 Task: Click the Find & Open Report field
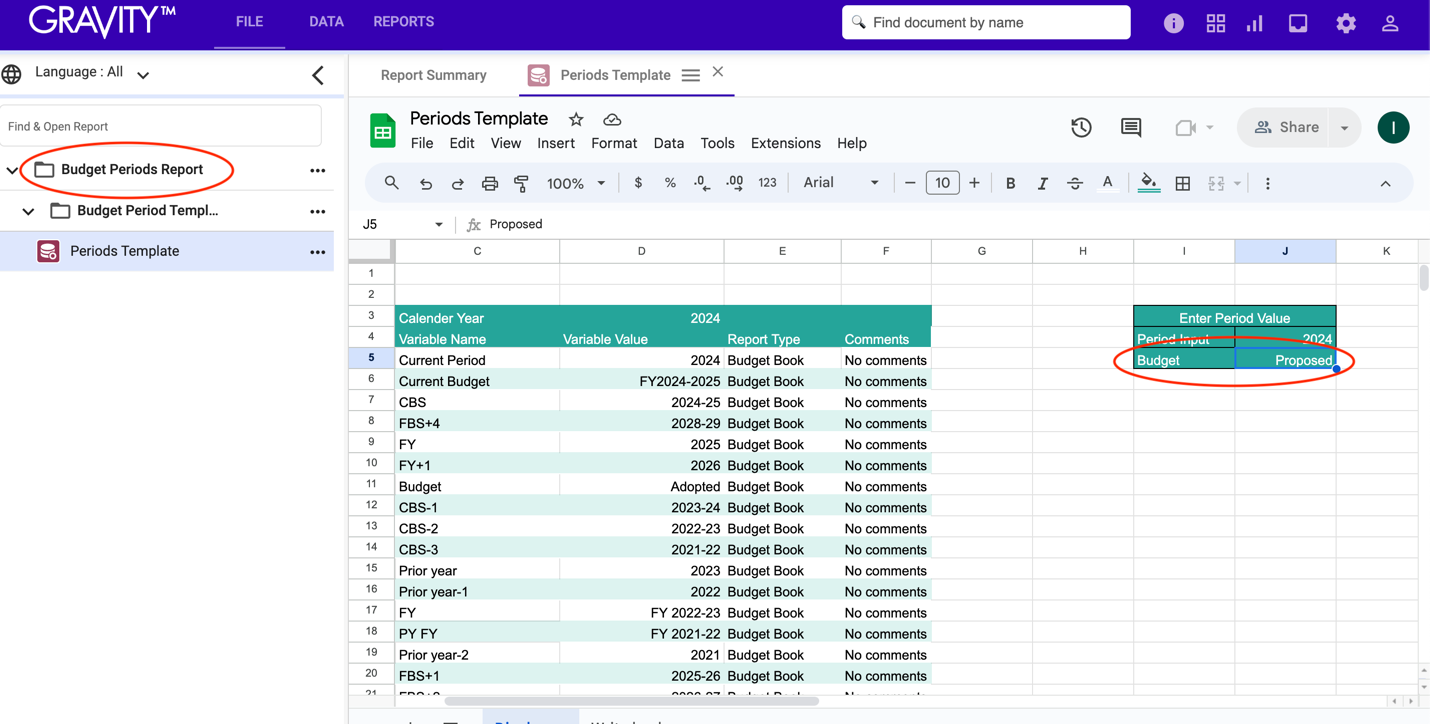pos(161,126)
